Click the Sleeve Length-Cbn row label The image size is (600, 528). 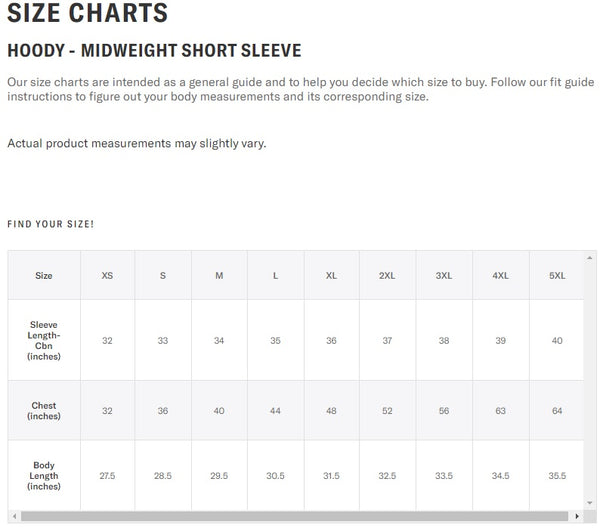click(44, 340)
